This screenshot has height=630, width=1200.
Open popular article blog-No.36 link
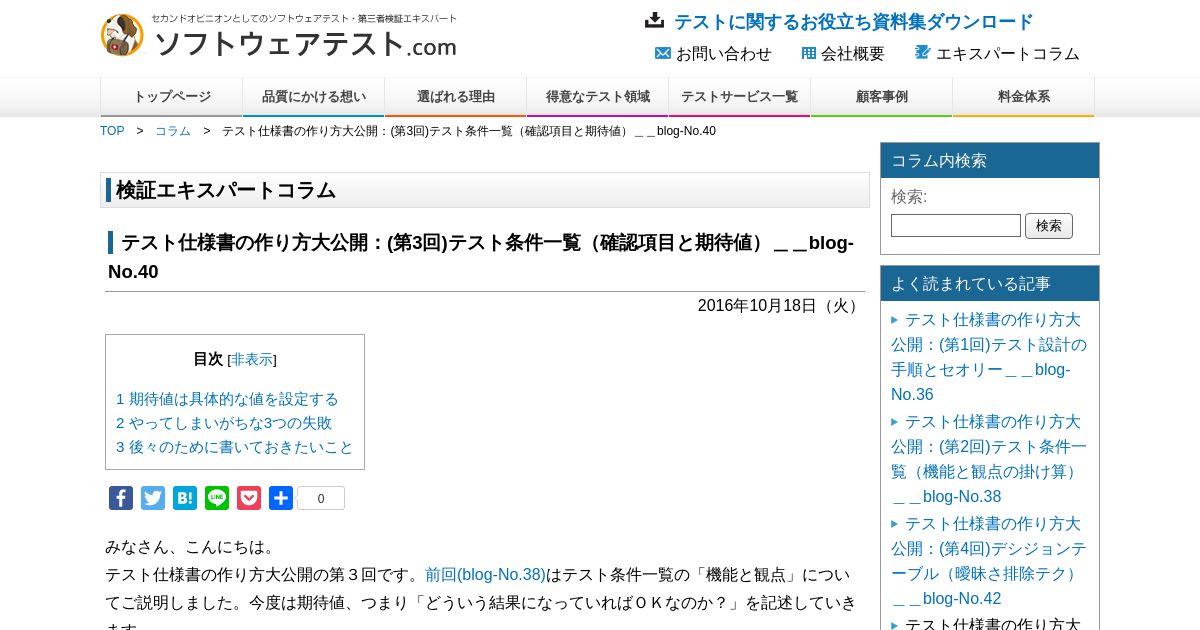point(989,357)
